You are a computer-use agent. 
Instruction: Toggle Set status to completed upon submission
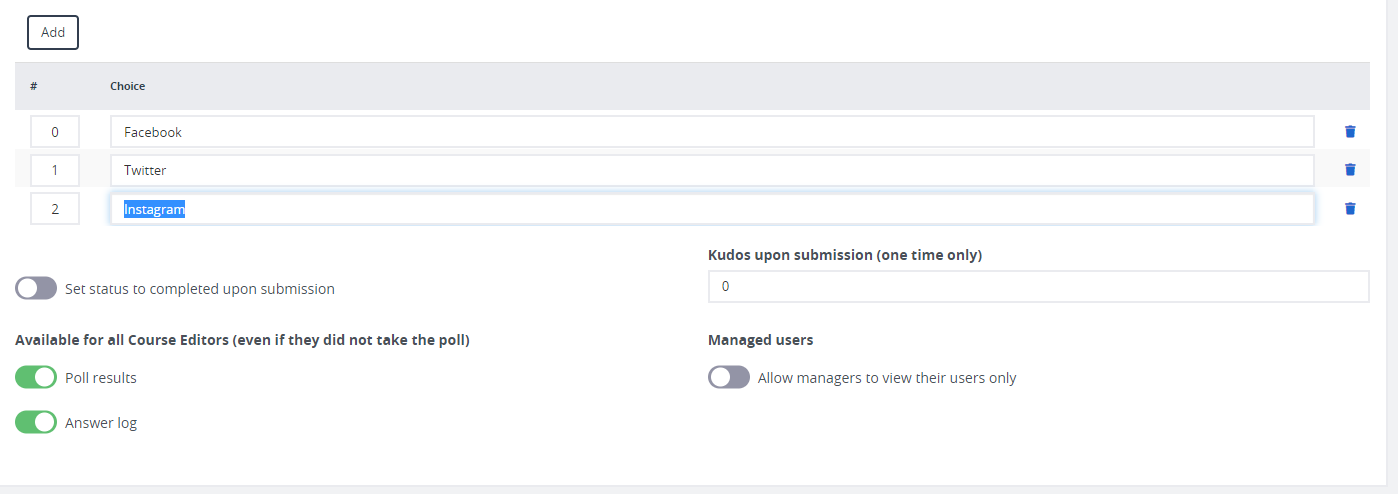36,288
